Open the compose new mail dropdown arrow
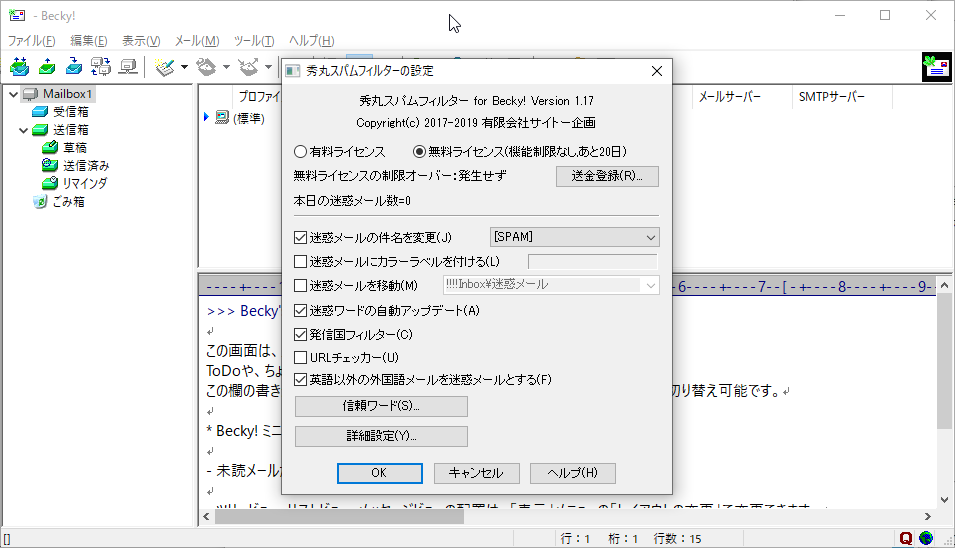This screenshot has width=955, height=548. click(x=184, y=67)
